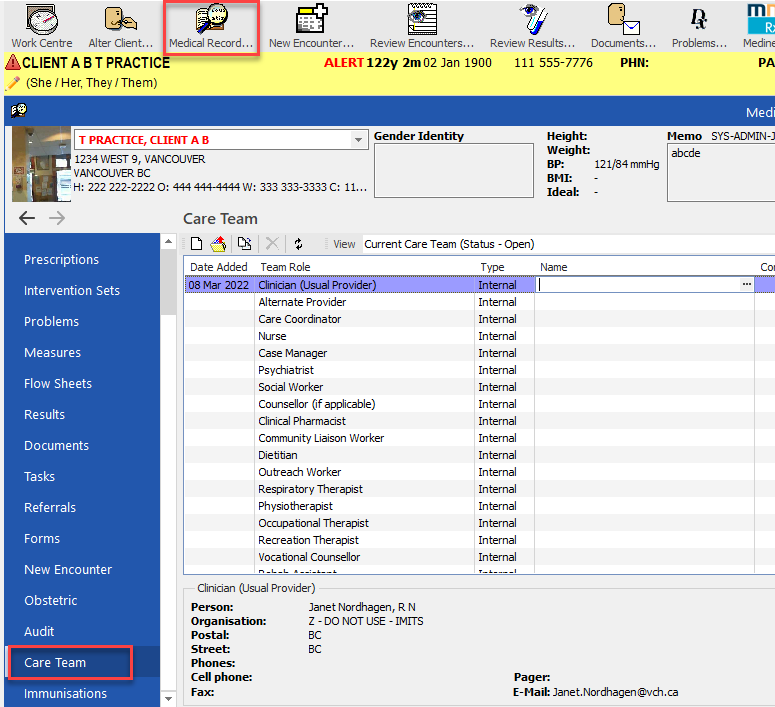775x707 pixels.
Task: Open Alter Client icon
Action: coord(121,26)
